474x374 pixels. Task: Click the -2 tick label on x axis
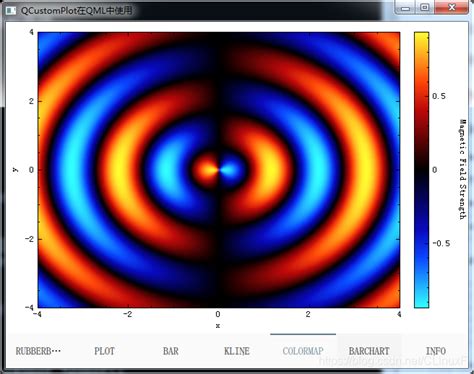pyautogui.click(x=128, y=314)
